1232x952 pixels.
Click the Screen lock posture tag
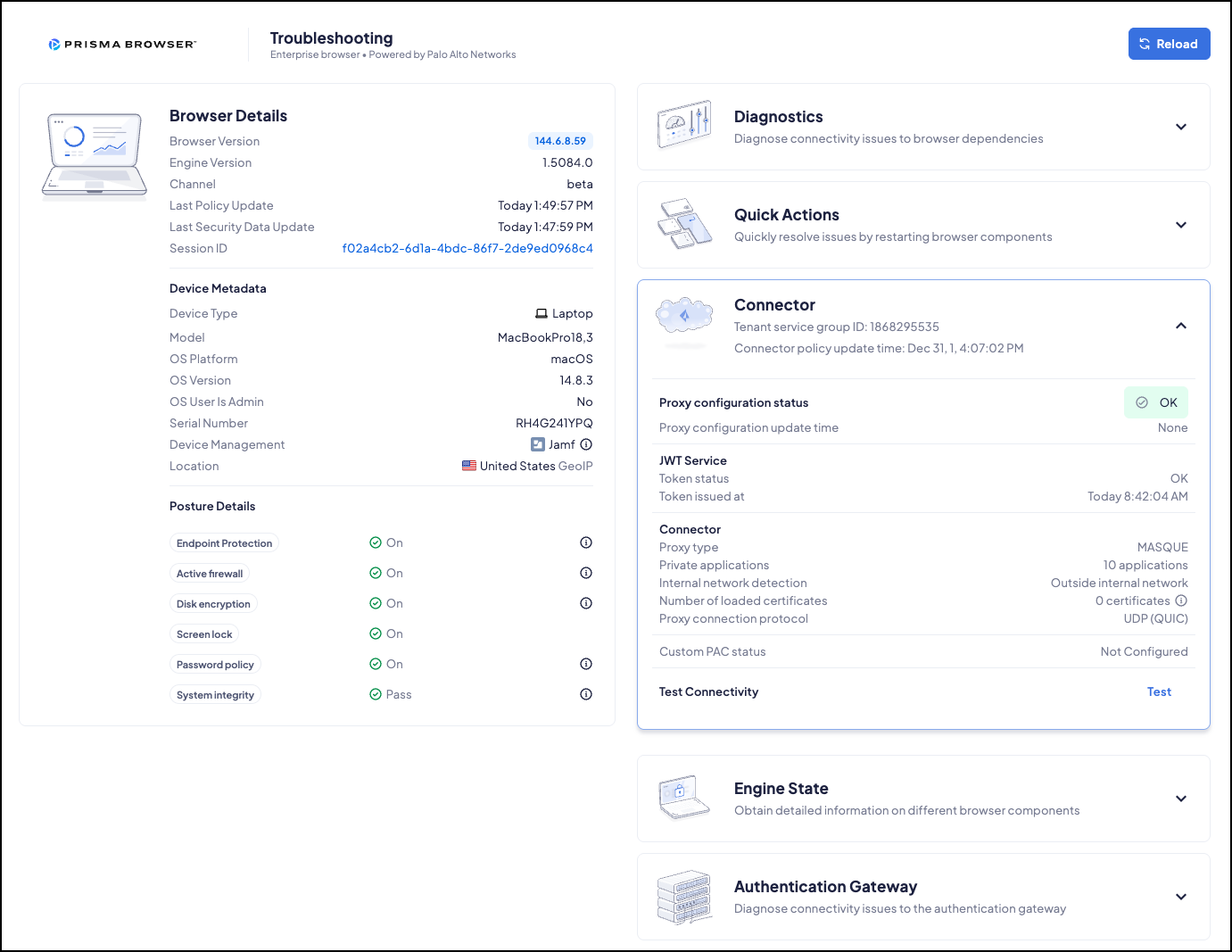[204, 634]
